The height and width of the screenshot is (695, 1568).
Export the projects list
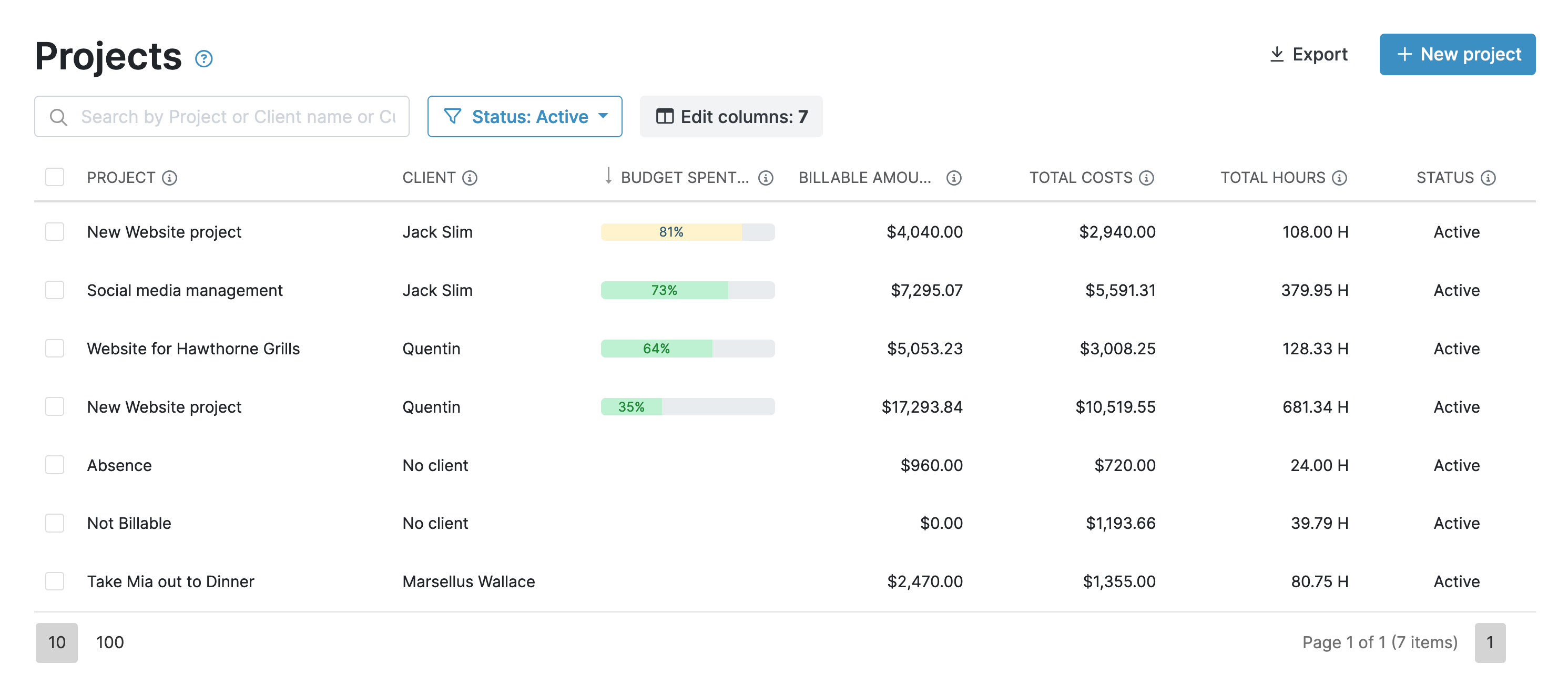1308,54
